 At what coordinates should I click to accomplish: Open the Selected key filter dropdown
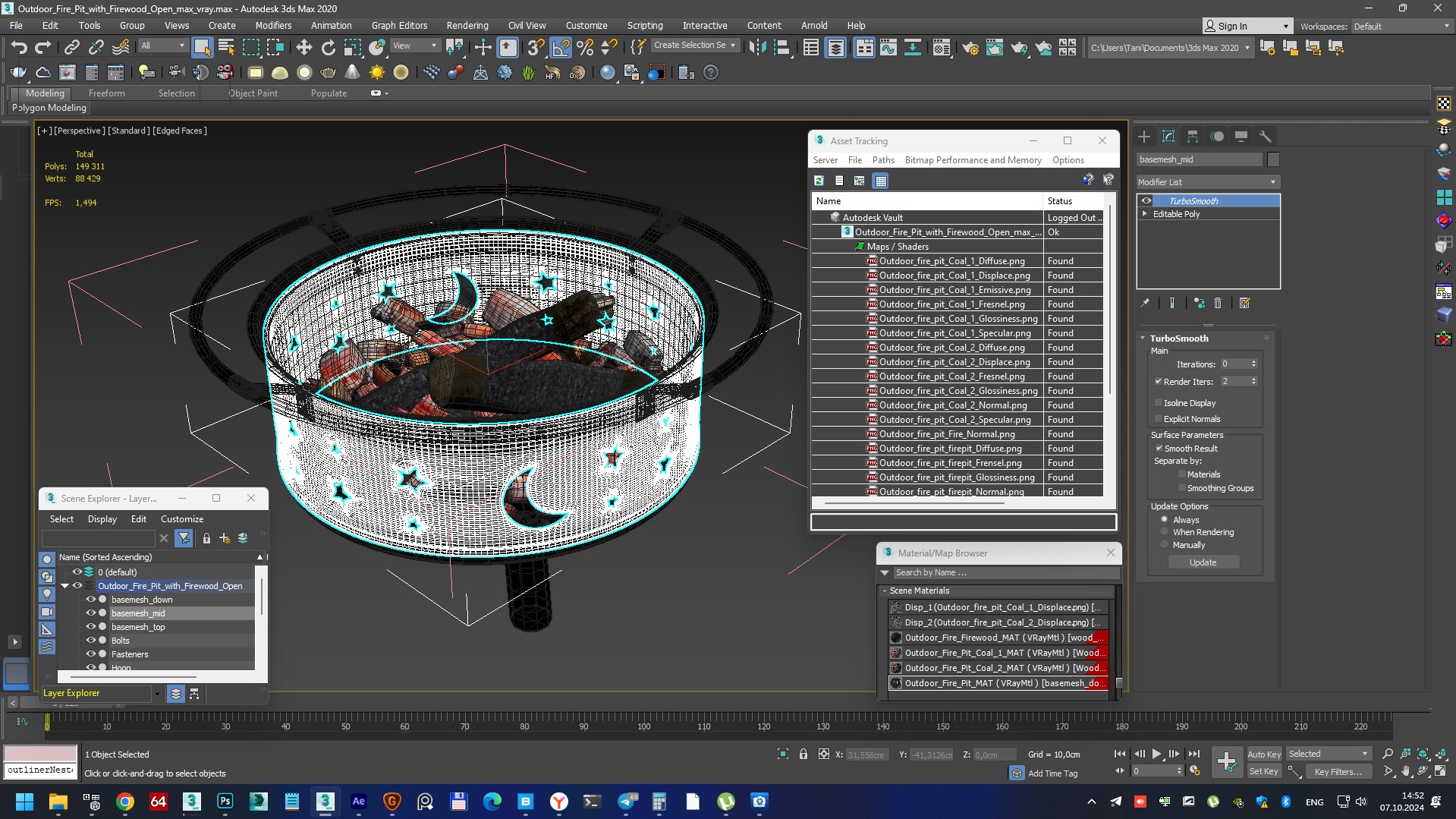(x=1328, y=754)
